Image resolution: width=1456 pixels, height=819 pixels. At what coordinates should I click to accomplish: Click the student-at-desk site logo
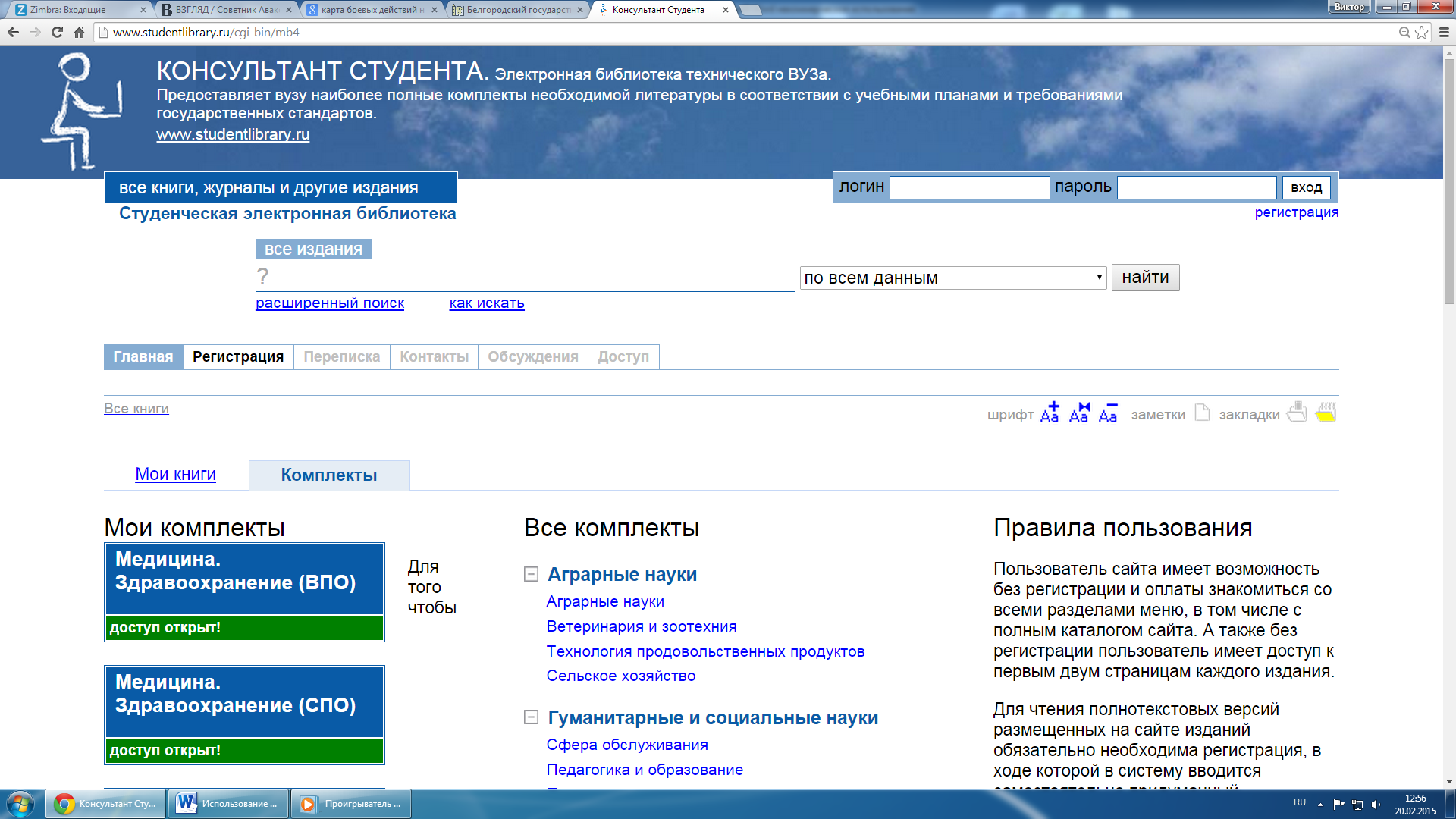pos(81,111)
